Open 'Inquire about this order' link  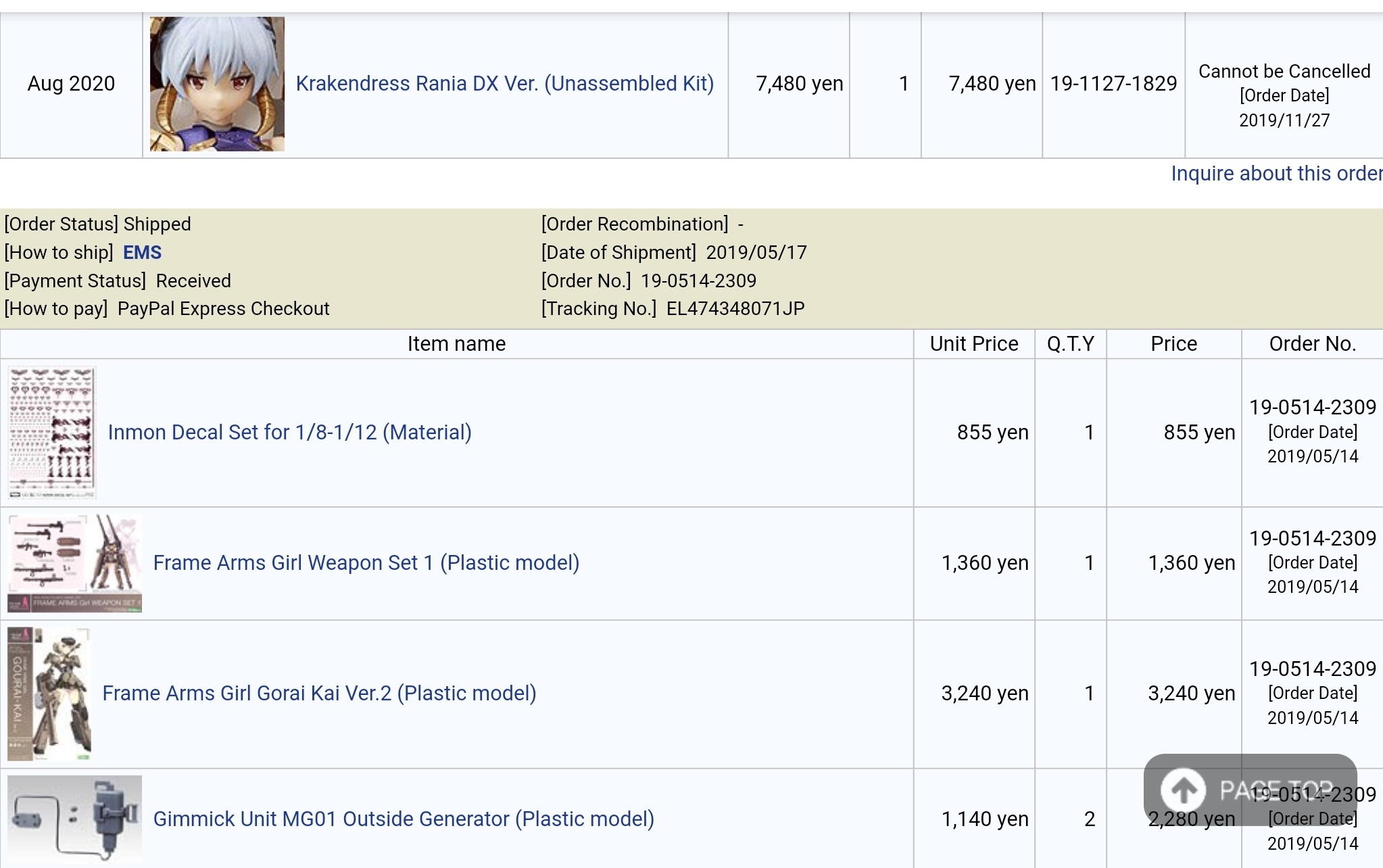pos(1276,174)
